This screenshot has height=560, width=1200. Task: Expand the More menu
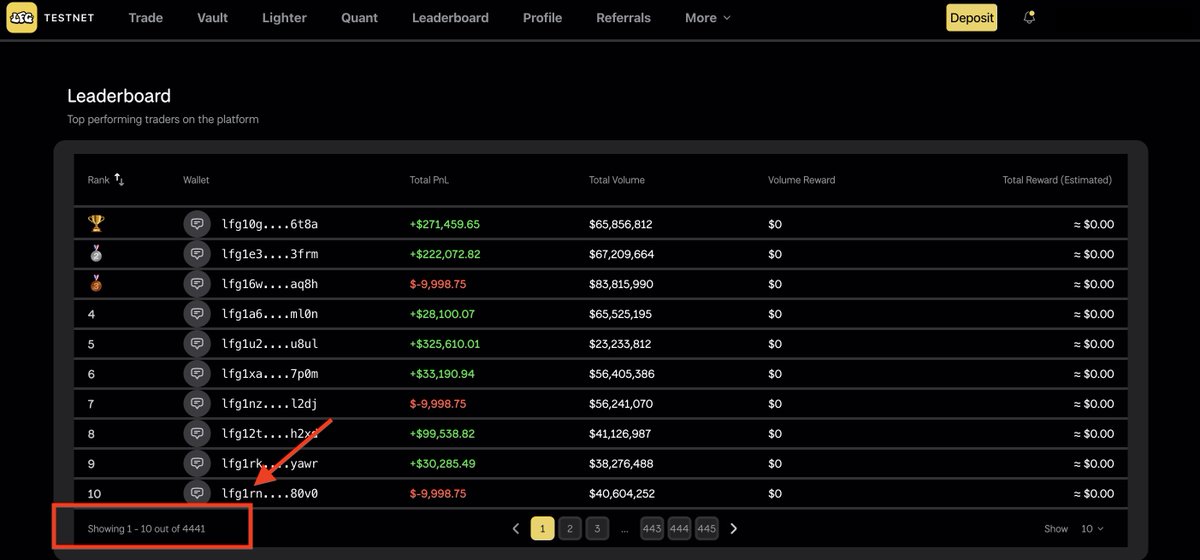pyautogui.click(x=708, y=18)
